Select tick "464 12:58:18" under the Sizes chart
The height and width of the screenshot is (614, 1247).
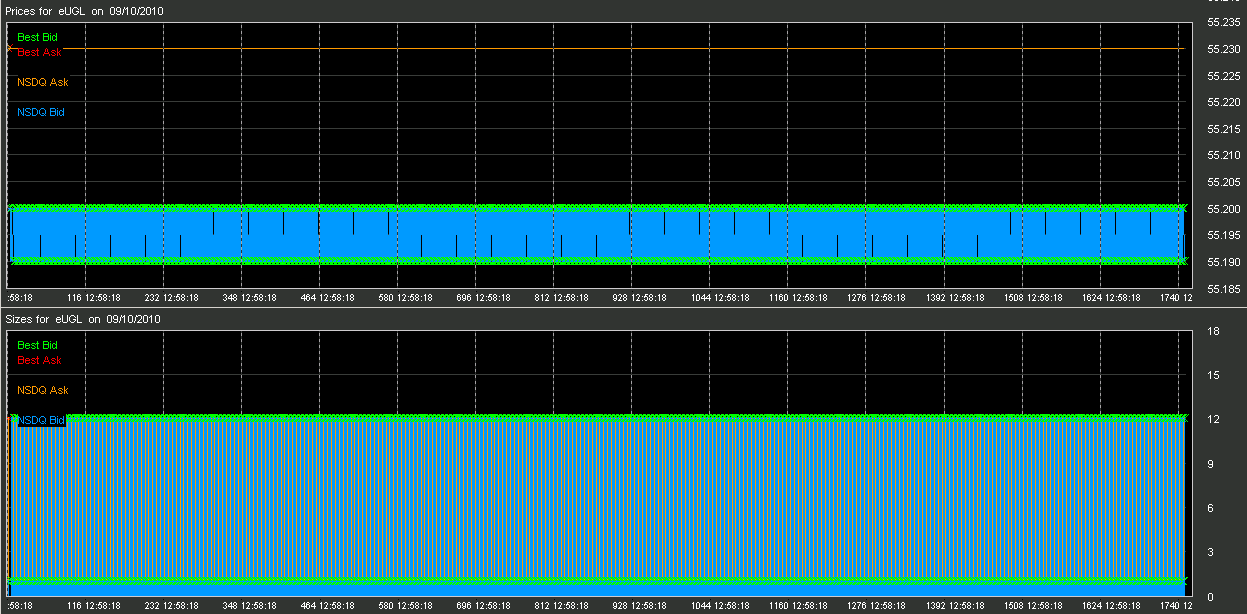point(328,606)
